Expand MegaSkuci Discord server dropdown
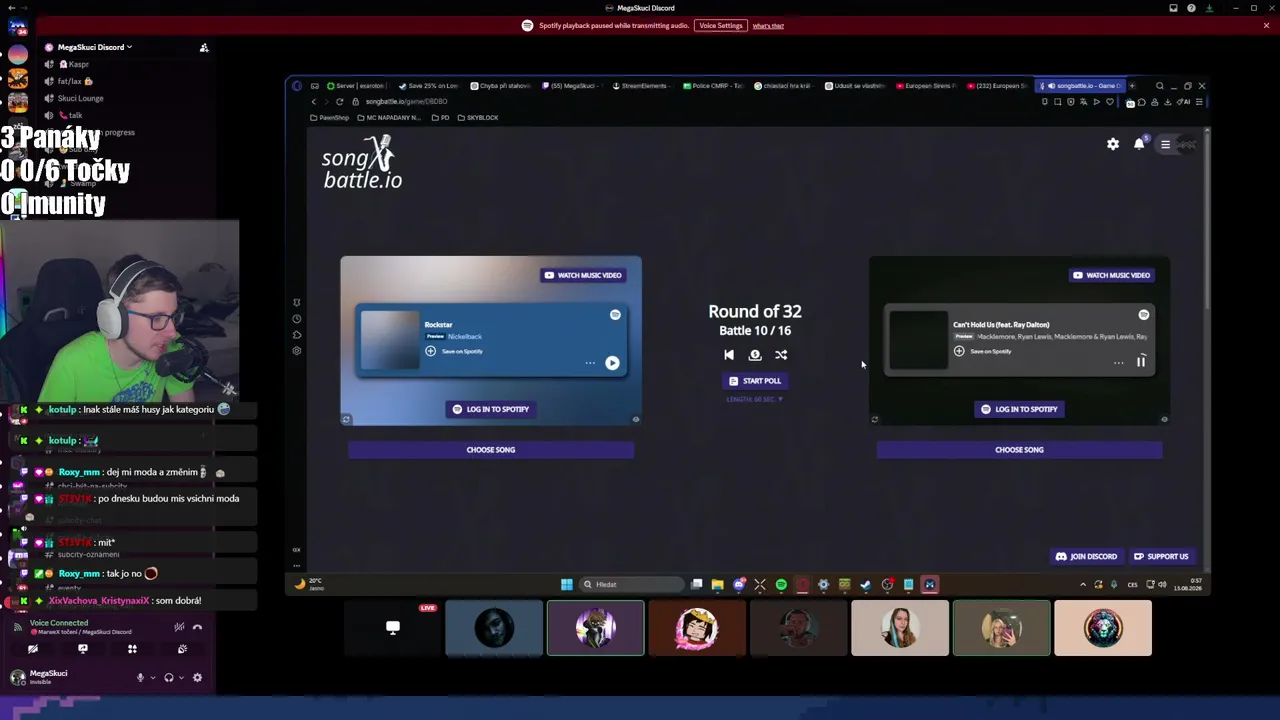This screenshot has height=720, width=1280. pos(94,47)
